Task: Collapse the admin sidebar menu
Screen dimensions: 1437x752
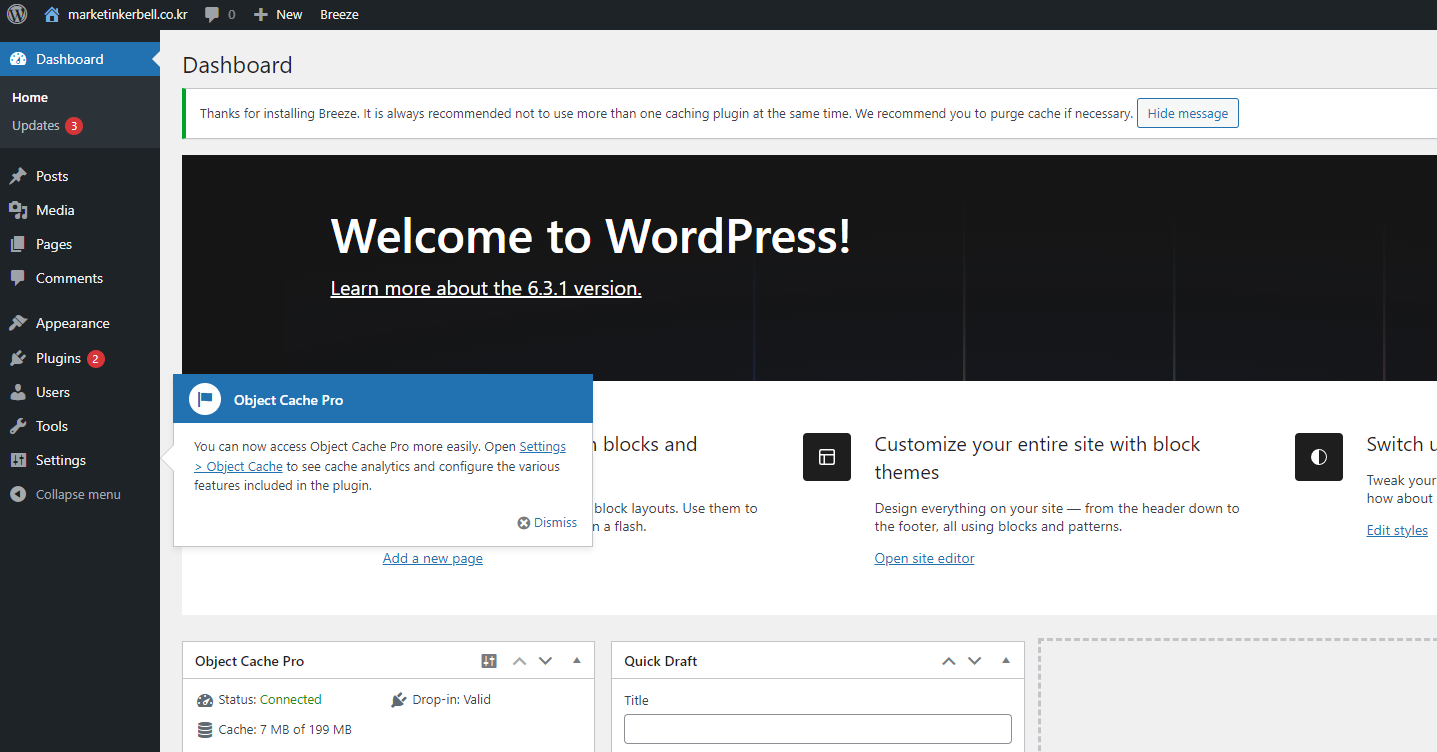Action: (80, 494)
